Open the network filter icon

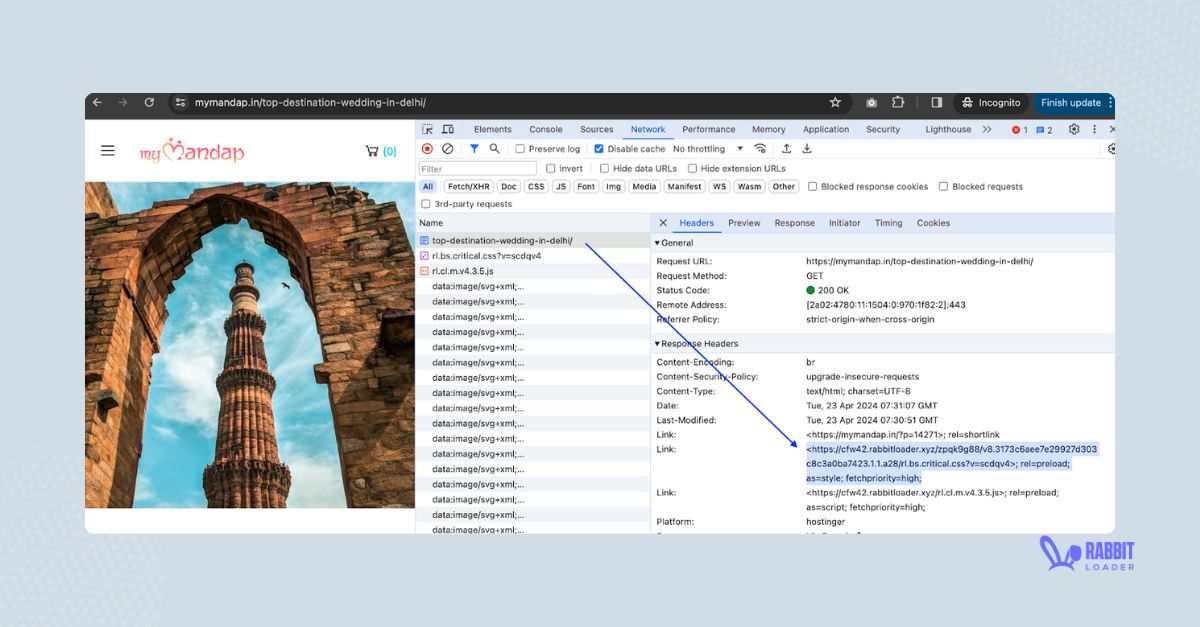pos(473,148)
